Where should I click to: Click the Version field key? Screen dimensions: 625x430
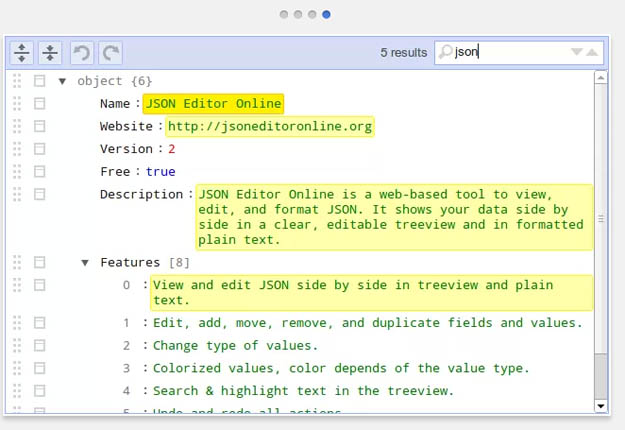(126, 149)
